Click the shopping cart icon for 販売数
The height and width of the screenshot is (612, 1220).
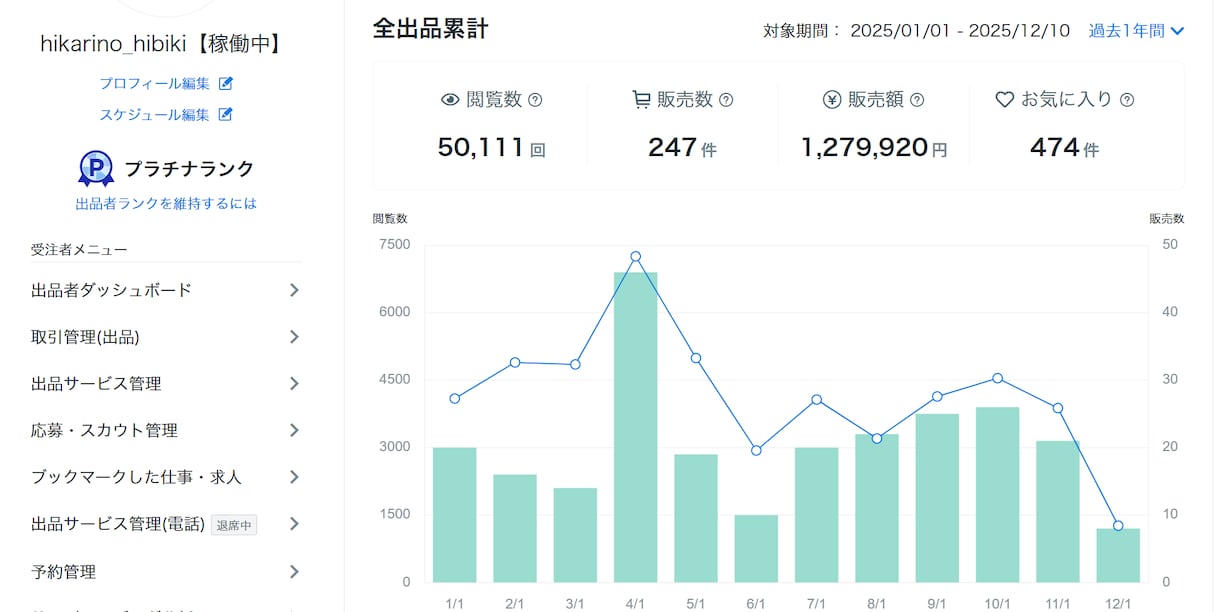click(x=641, y=100)
